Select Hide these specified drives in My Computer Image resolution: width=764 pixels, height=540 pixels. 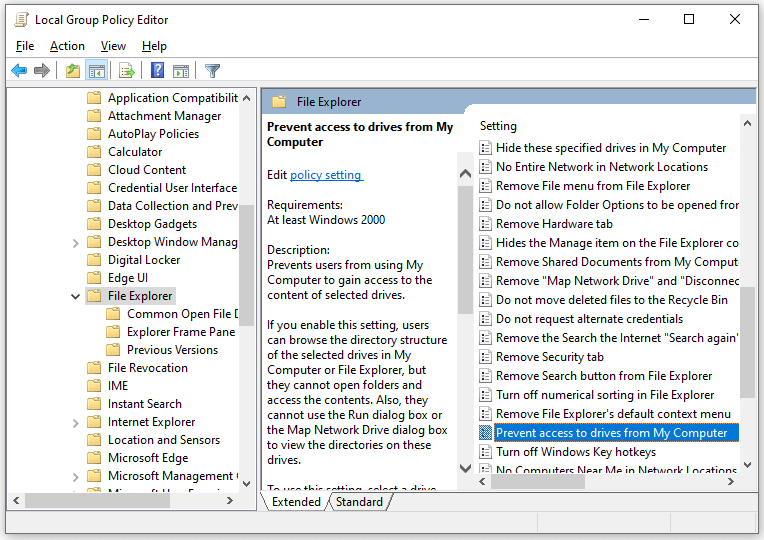611,148
